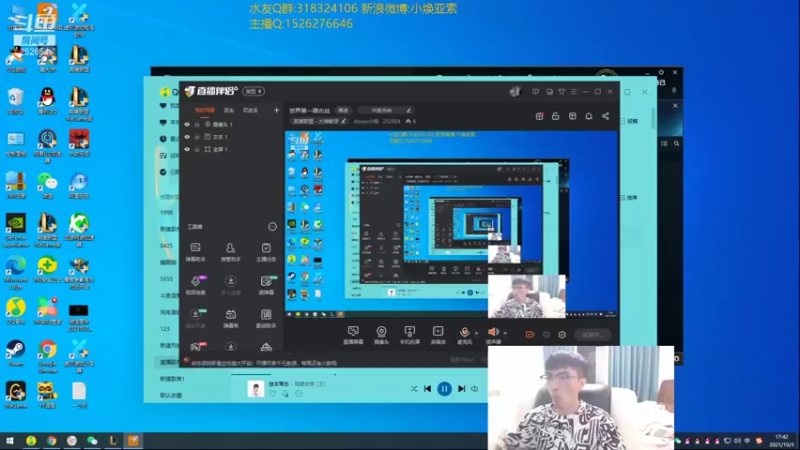
Task: Pause music playback
Action: coord(444,389)
